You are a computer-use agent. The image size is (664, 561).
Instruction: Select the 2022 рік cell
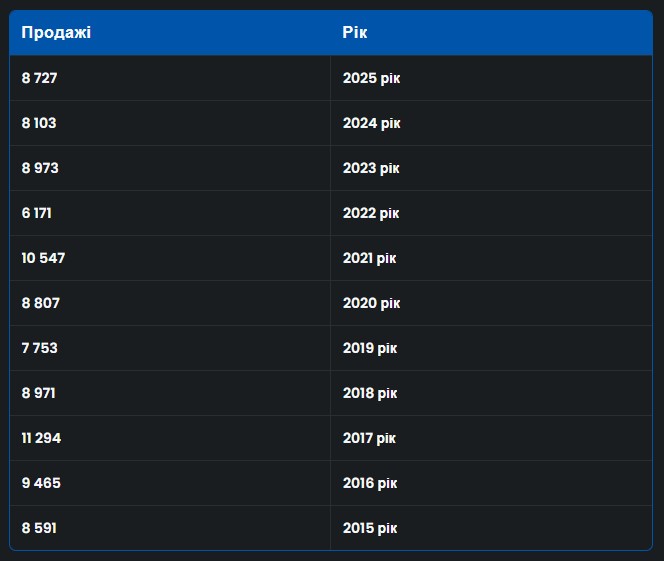point(371,213)
